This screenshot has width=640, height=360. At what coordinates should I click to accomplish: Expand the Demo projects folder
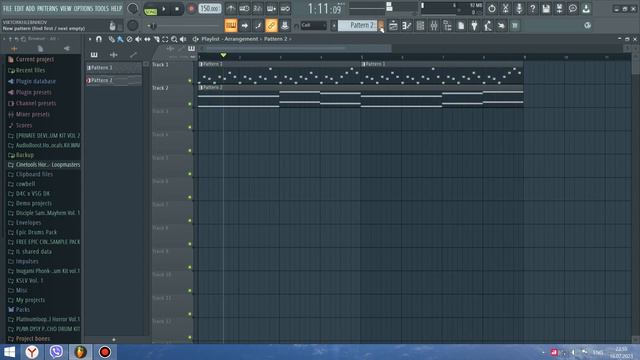click(33, 203)
